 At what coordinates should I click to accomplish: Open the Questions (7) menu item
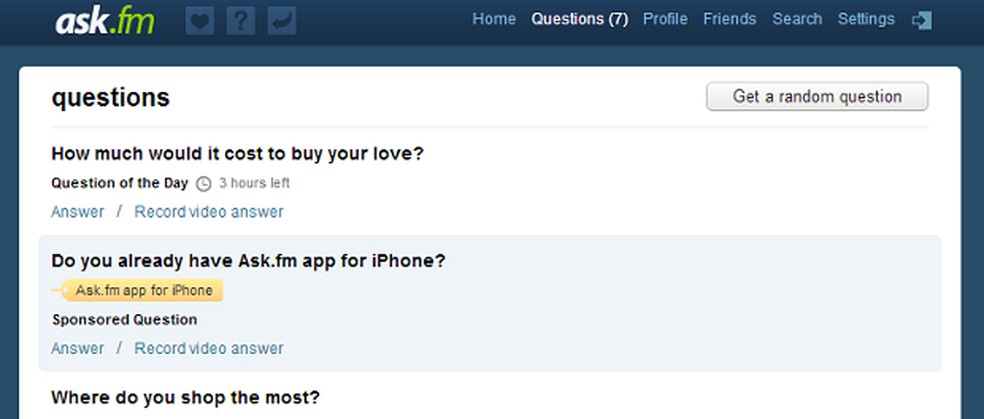pyautogui.click(x=580, y=19)
